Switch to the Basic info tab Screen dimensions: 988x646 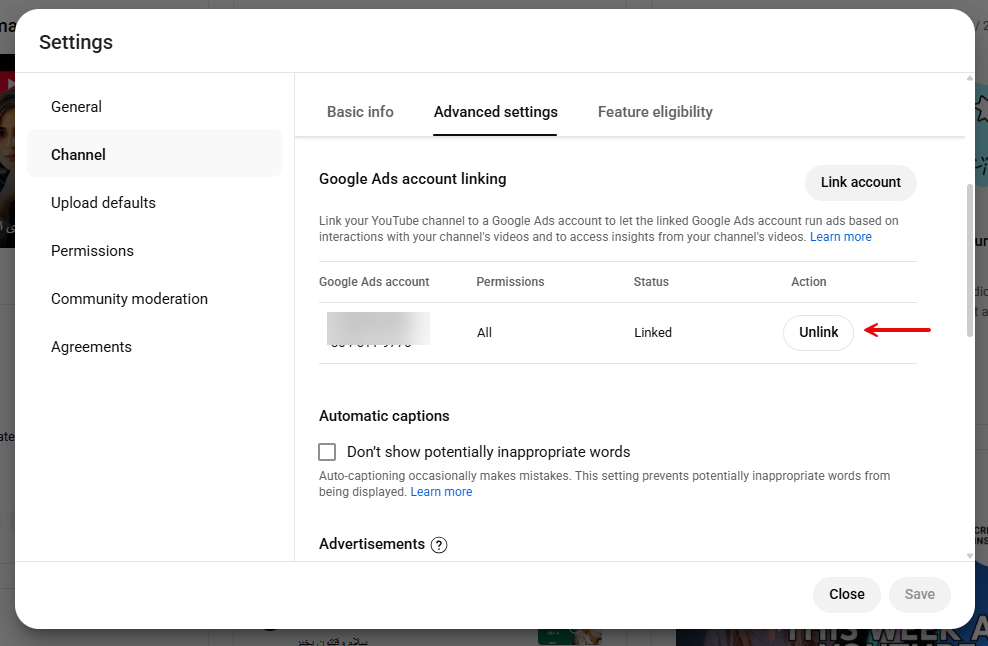360,112
